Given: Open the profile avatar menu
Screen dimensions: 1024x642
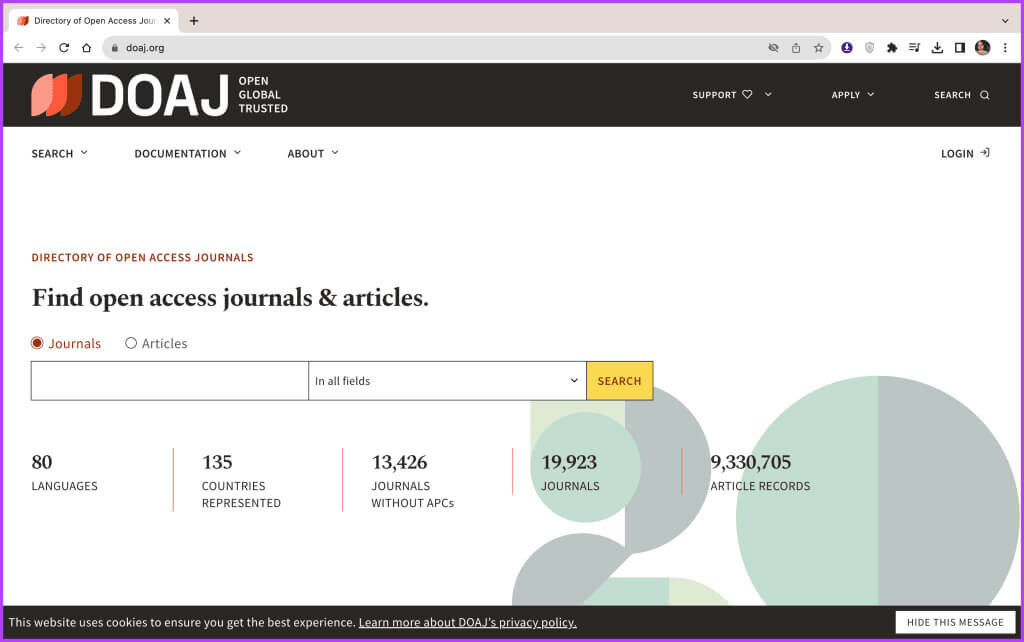Looking at the screenshot, I should coord(982,48).
